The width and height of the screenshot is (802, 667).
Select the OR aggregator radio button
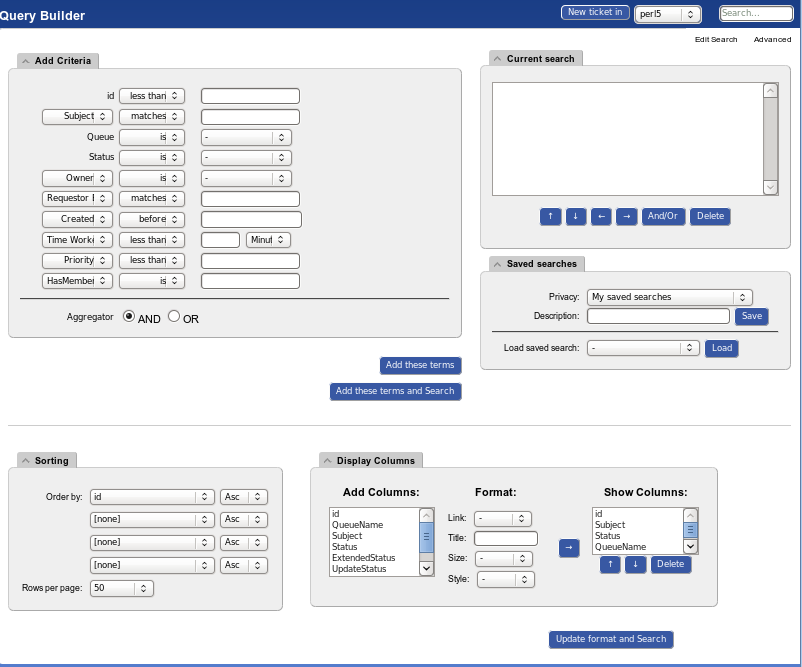(174, 316)
